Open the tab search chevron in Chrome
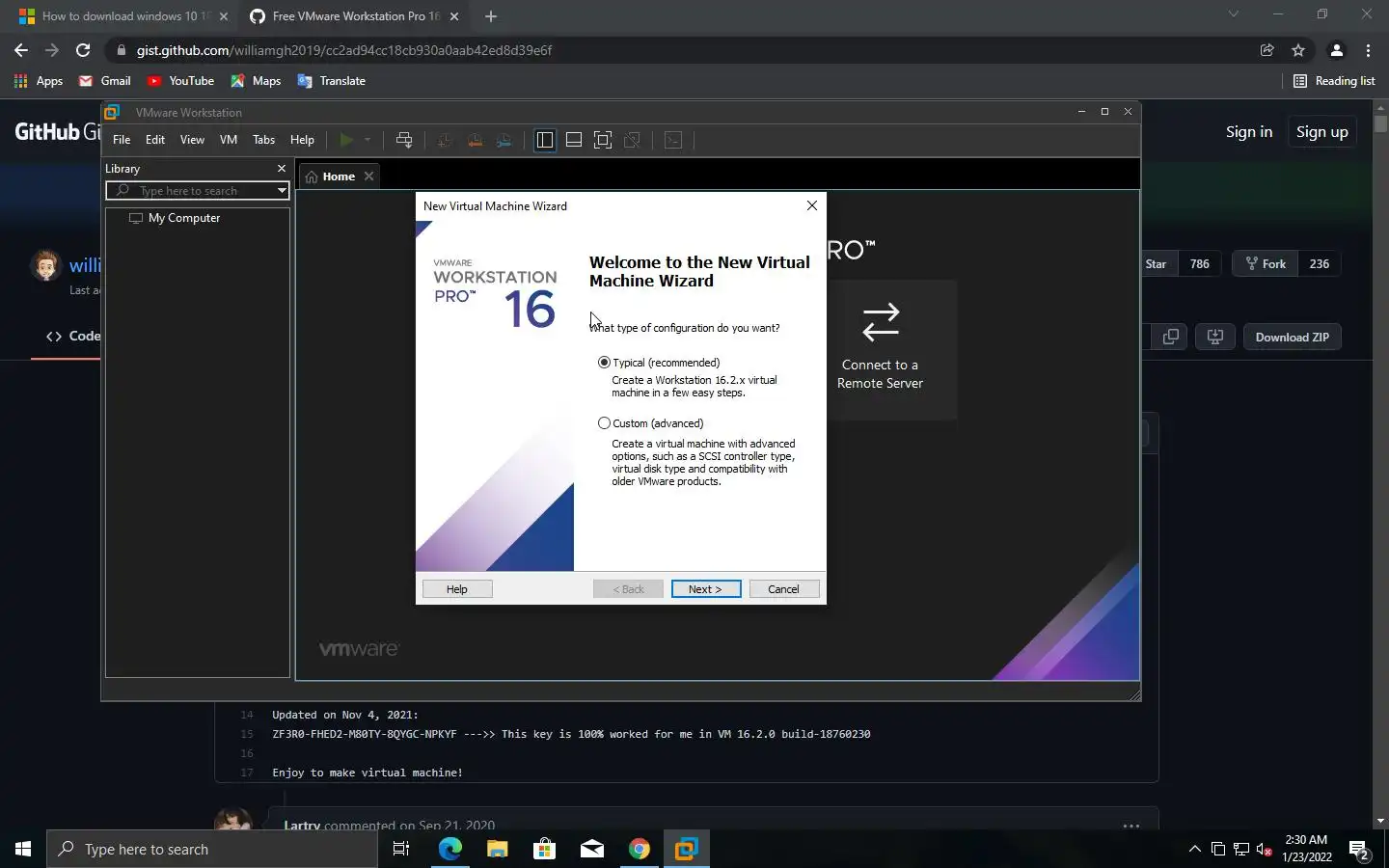This screenshot has width=1389, height=868. (x=1233, y=14)
